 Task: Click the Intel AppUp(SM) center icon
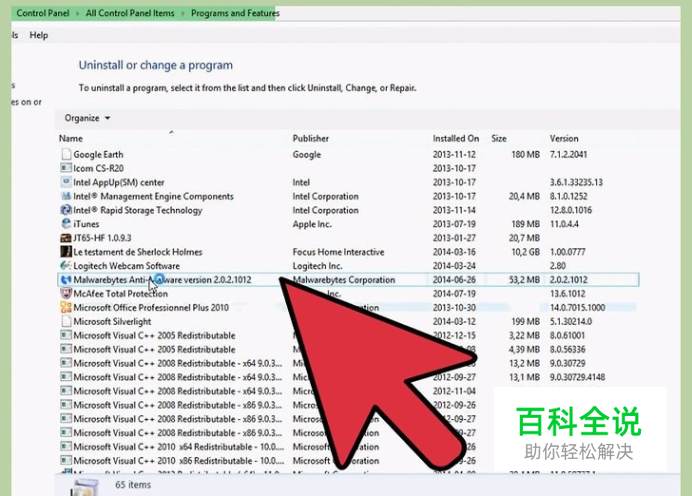66,182
